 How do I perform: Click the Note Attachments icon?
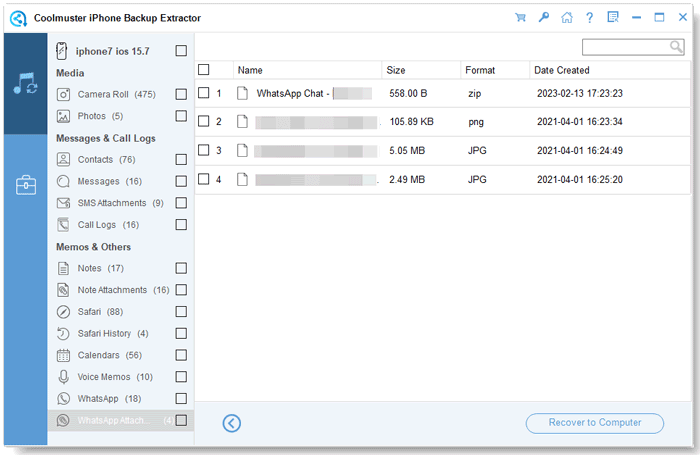coord(63,290)
